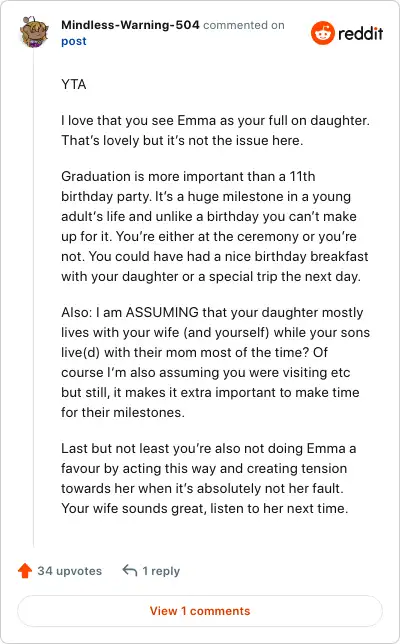Open the Mindless-Warning-504 username profile link

tap(130, 25)
